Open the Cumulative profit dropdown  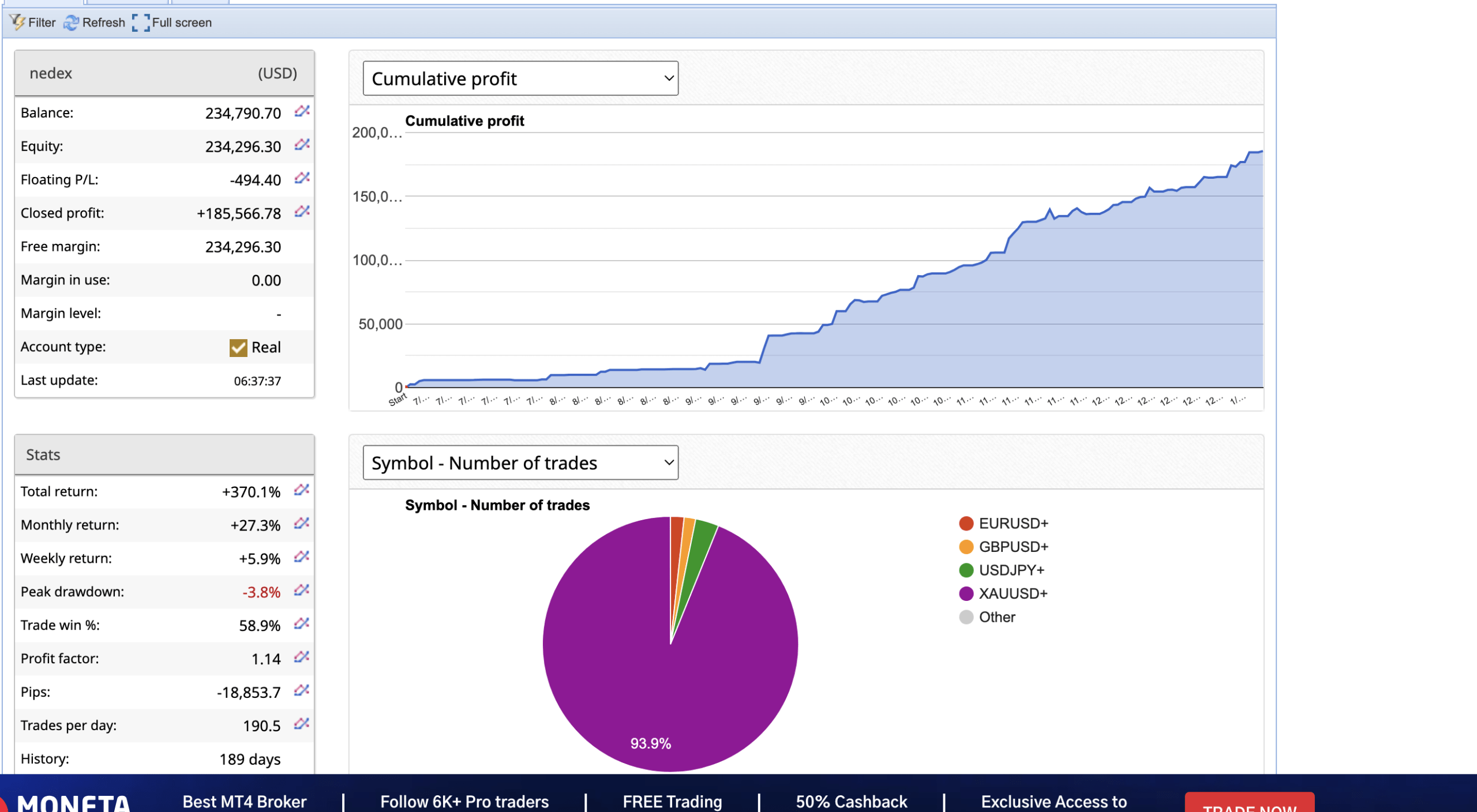520,78
